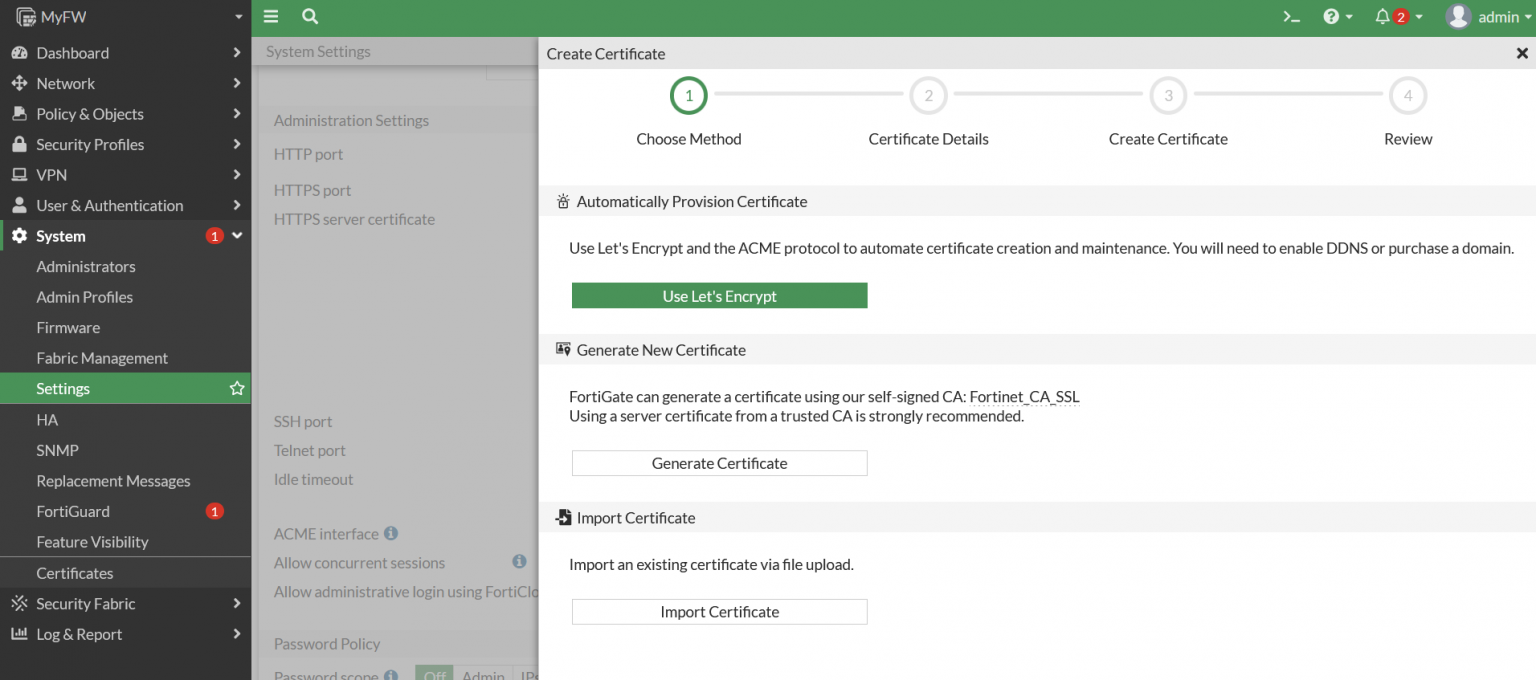
Task: Click the Allow concurrent sessions info icon
Action: click(x=519, y=562)
